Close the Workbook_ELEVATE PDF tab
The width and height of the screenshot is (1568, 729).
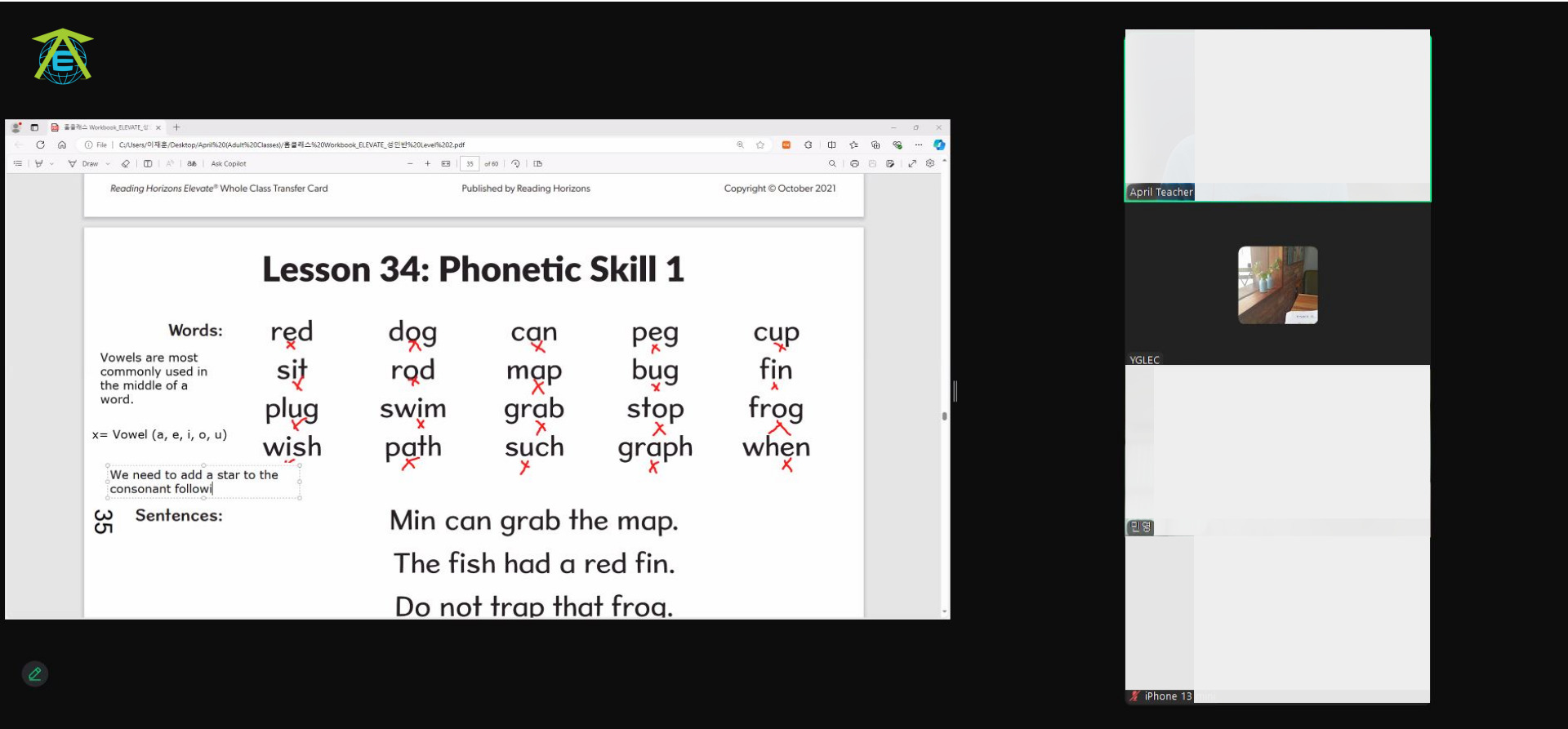[158, 127]
